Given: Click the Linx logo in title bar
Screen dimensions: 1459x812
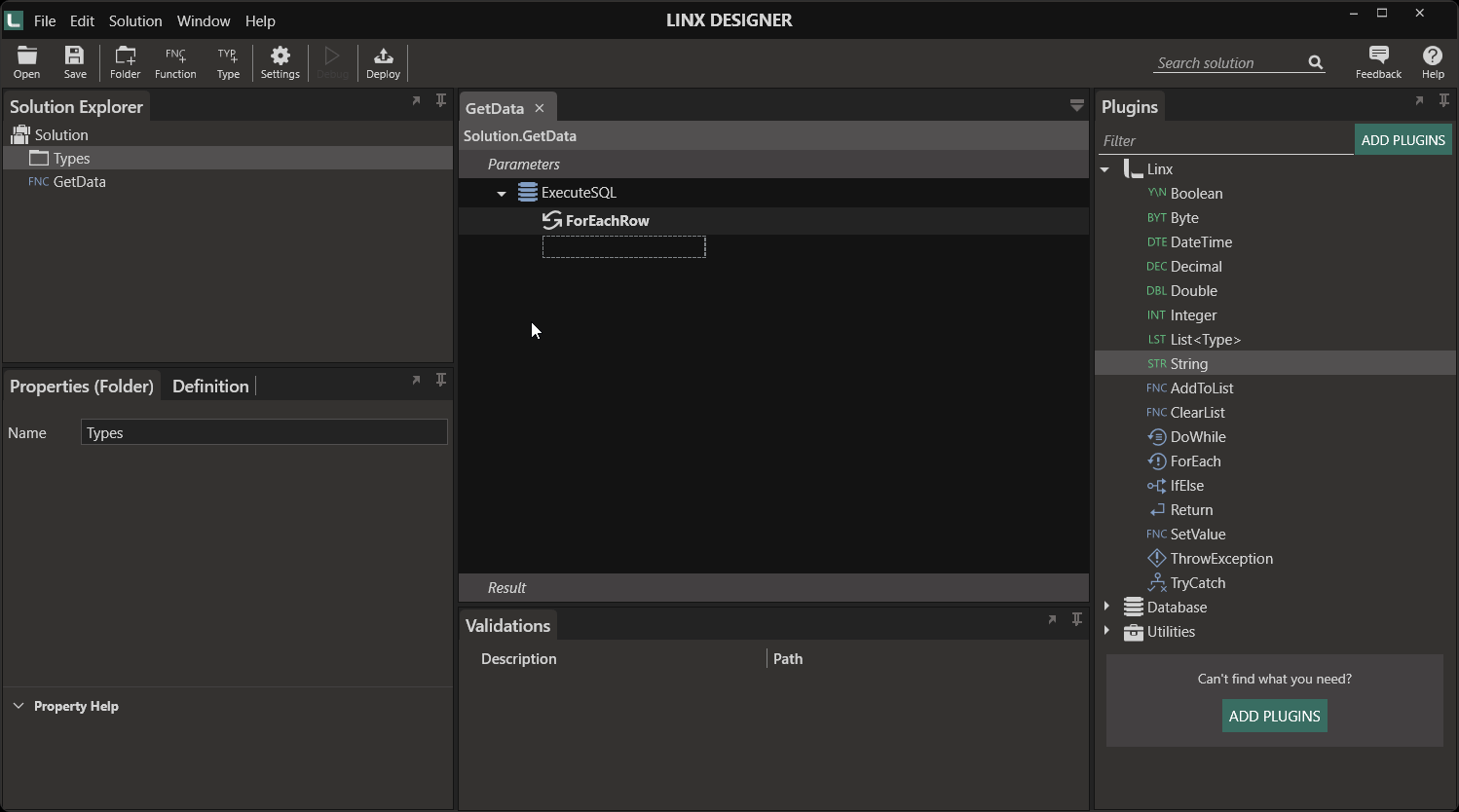Looking at the screenshot, I should (x=14, y=19).
